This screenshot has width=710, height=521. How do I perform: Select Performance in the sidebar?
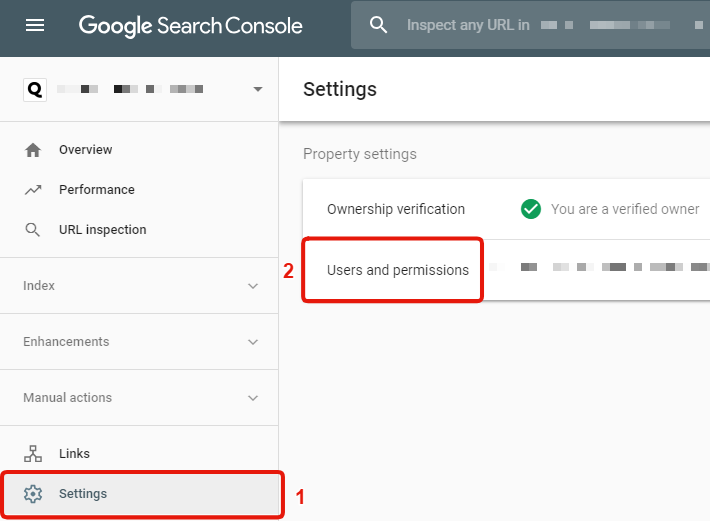[x=96, y=190]
